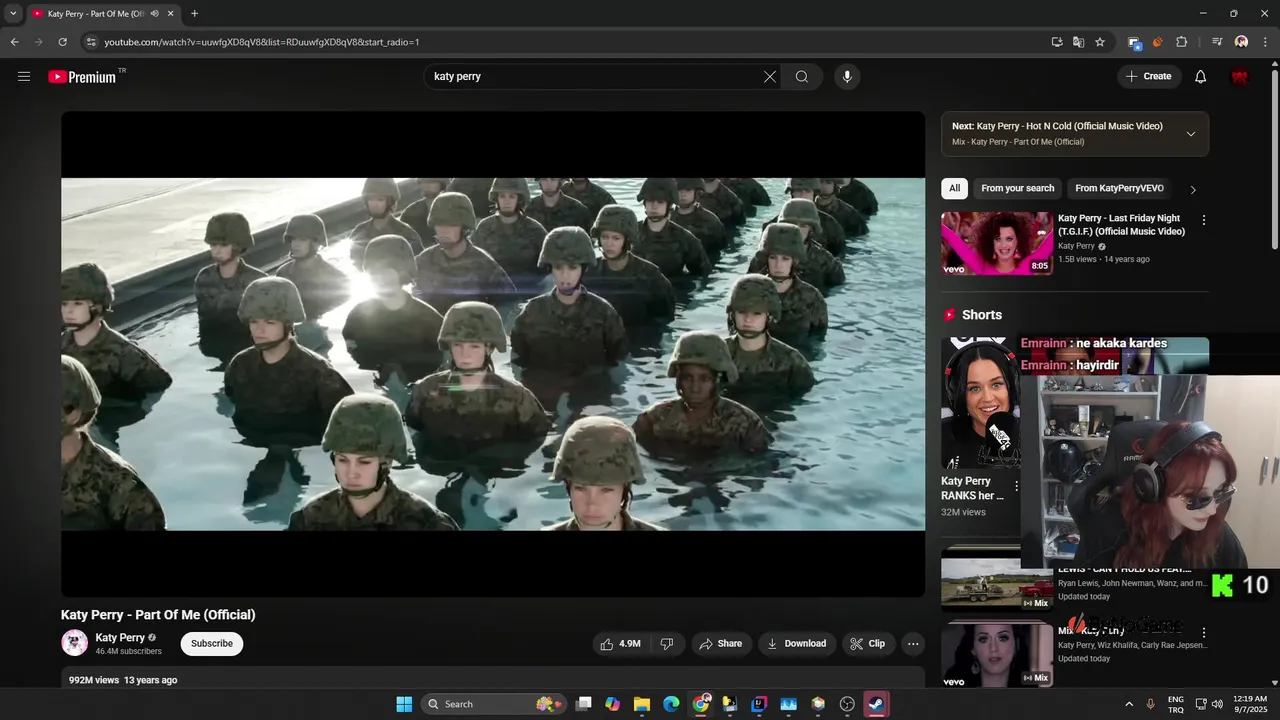Open Microsoft Edge from taskbar
Viewport: 1280px width, 720px height.
671,704
